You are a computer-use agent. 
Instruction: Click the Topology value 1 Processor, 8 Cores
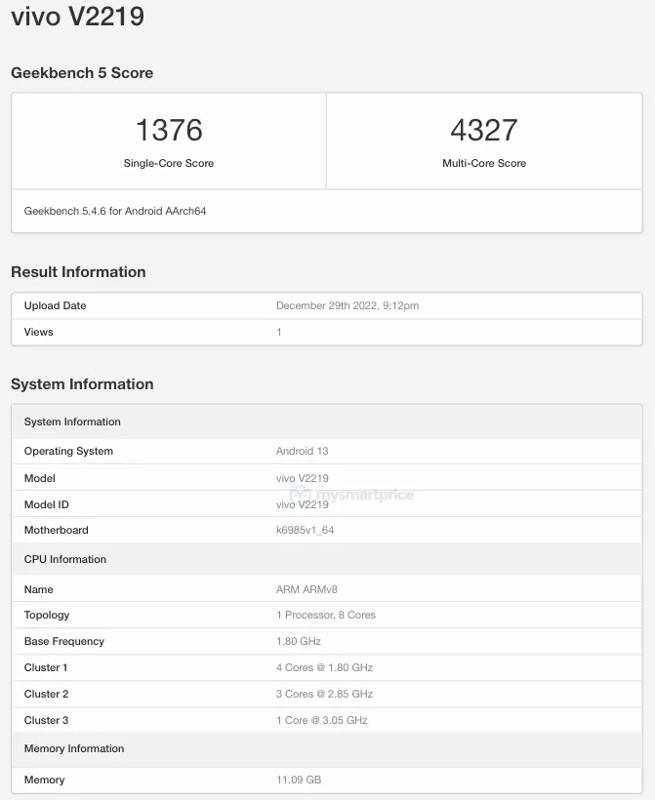pyautogui.click(x=326, y=615)
